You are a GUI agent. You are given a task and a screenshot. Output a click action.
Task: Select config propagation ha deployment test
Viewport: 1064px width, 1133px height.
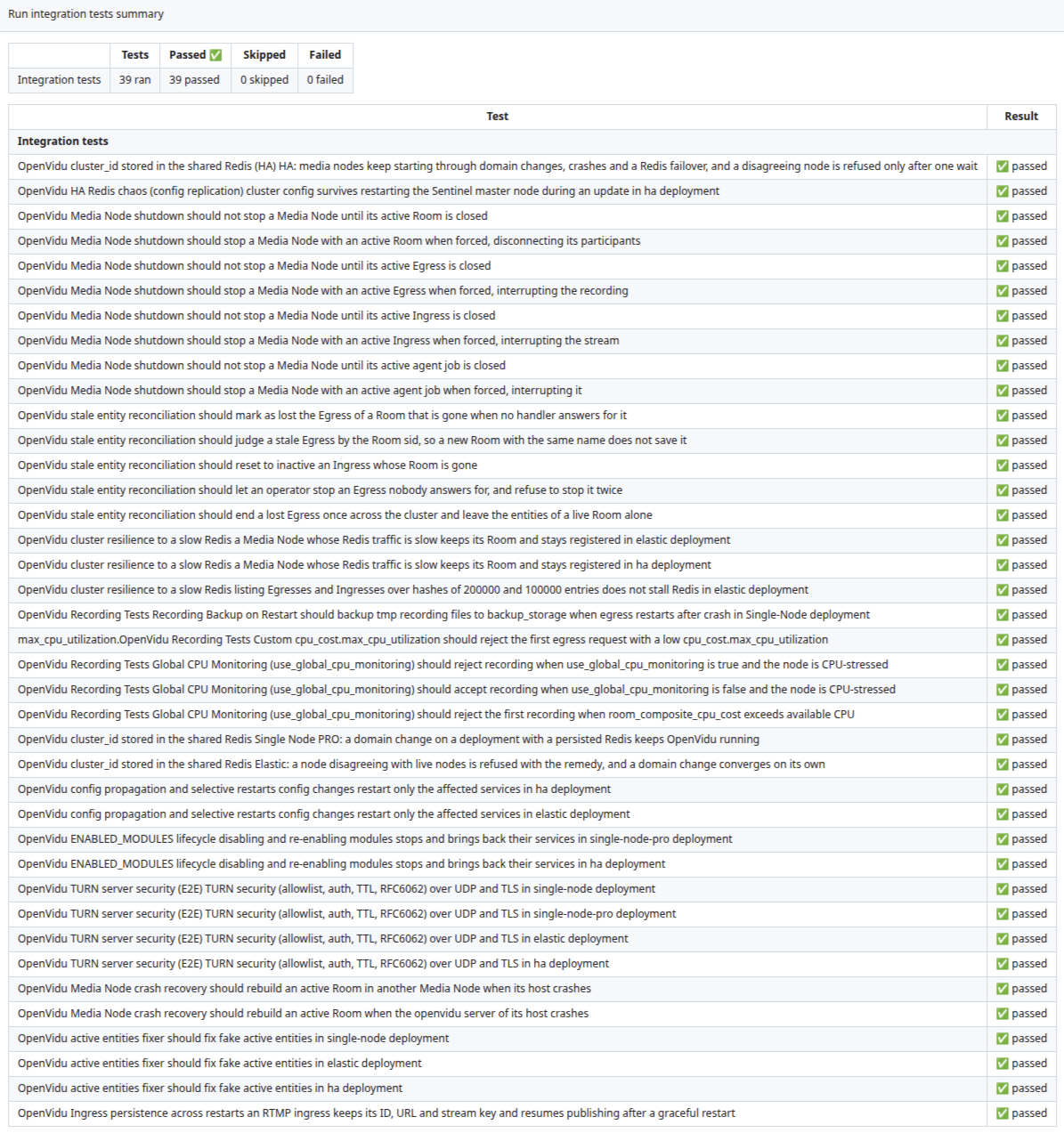pos(314,789)
